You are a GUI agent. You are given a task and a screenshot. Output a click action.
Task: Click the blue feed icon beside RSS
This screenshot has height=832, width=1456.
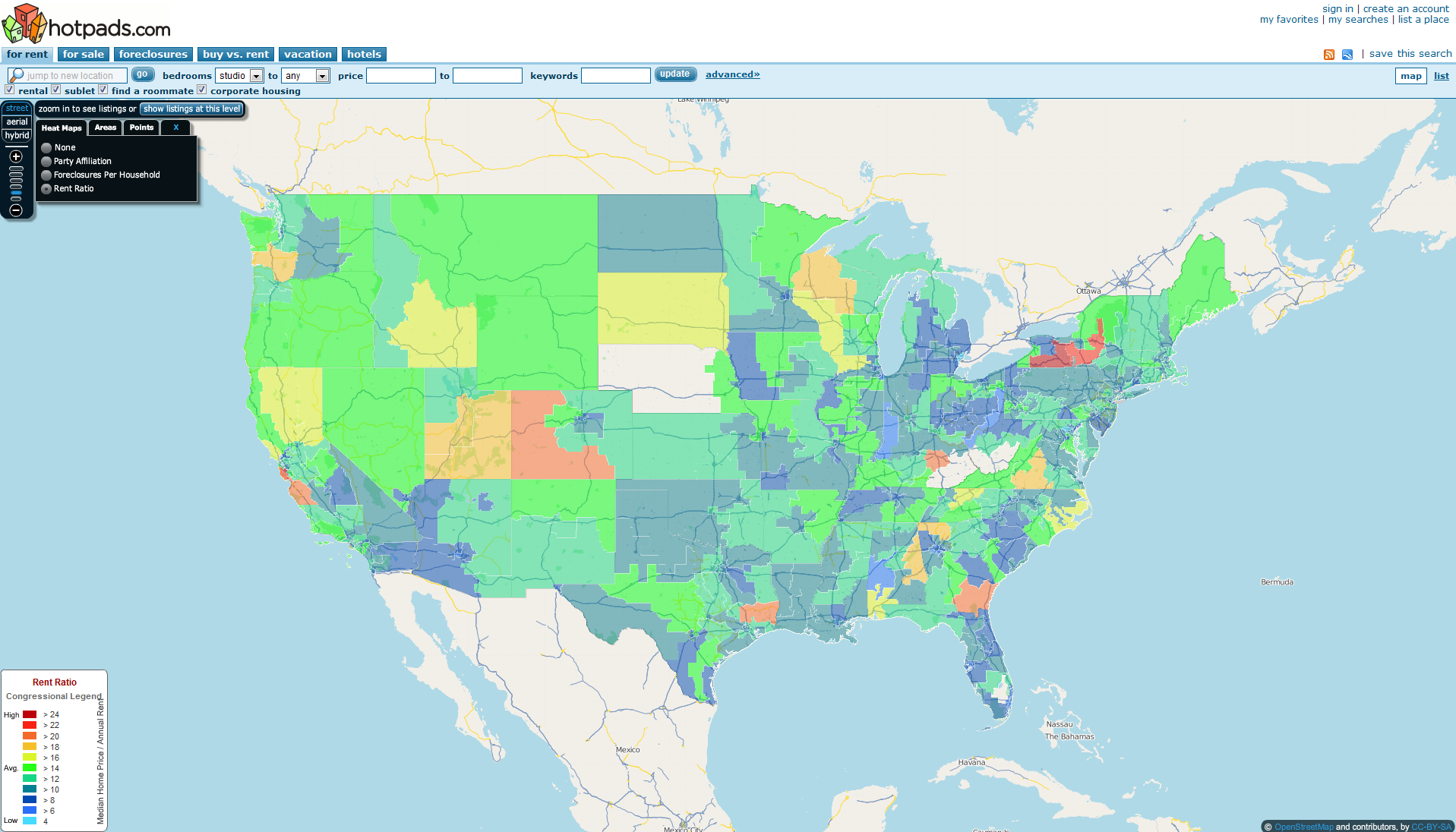click(x=1347, y=55)
